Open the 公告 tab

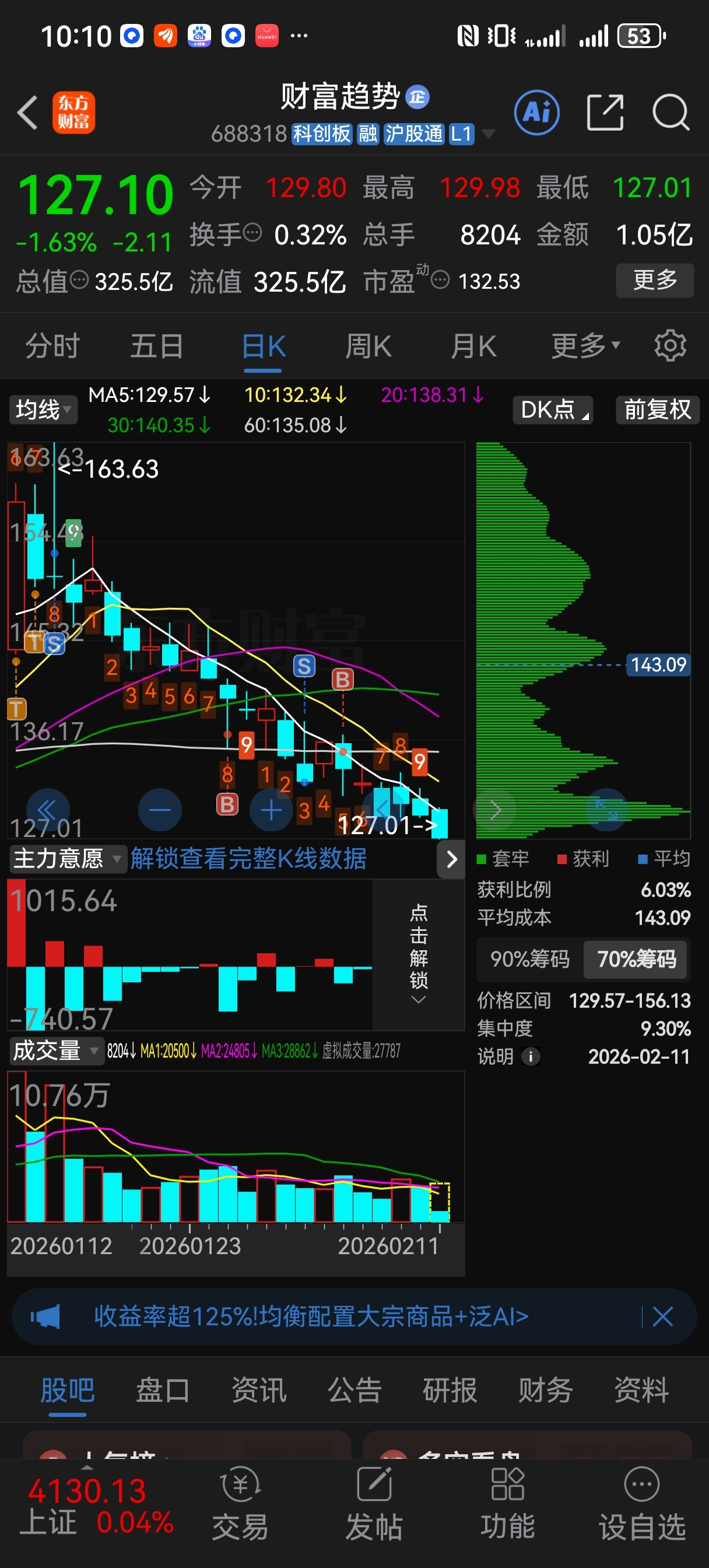coord(354,1391)
